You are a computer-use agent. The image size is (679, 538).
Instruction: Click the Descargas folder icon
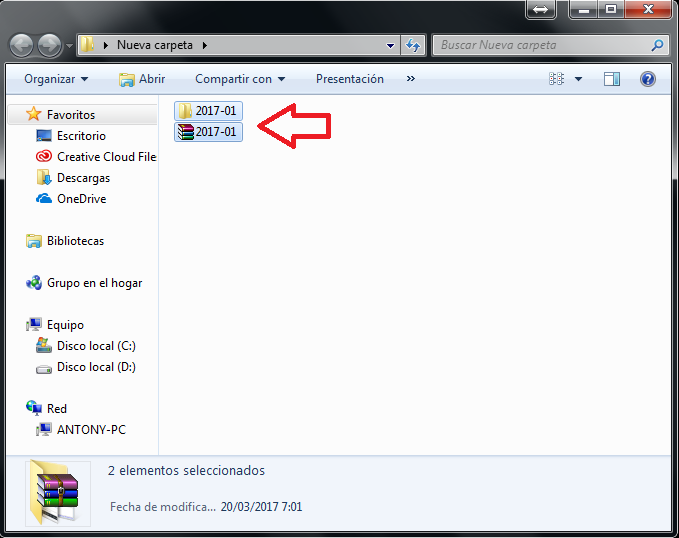click(44, 177)
